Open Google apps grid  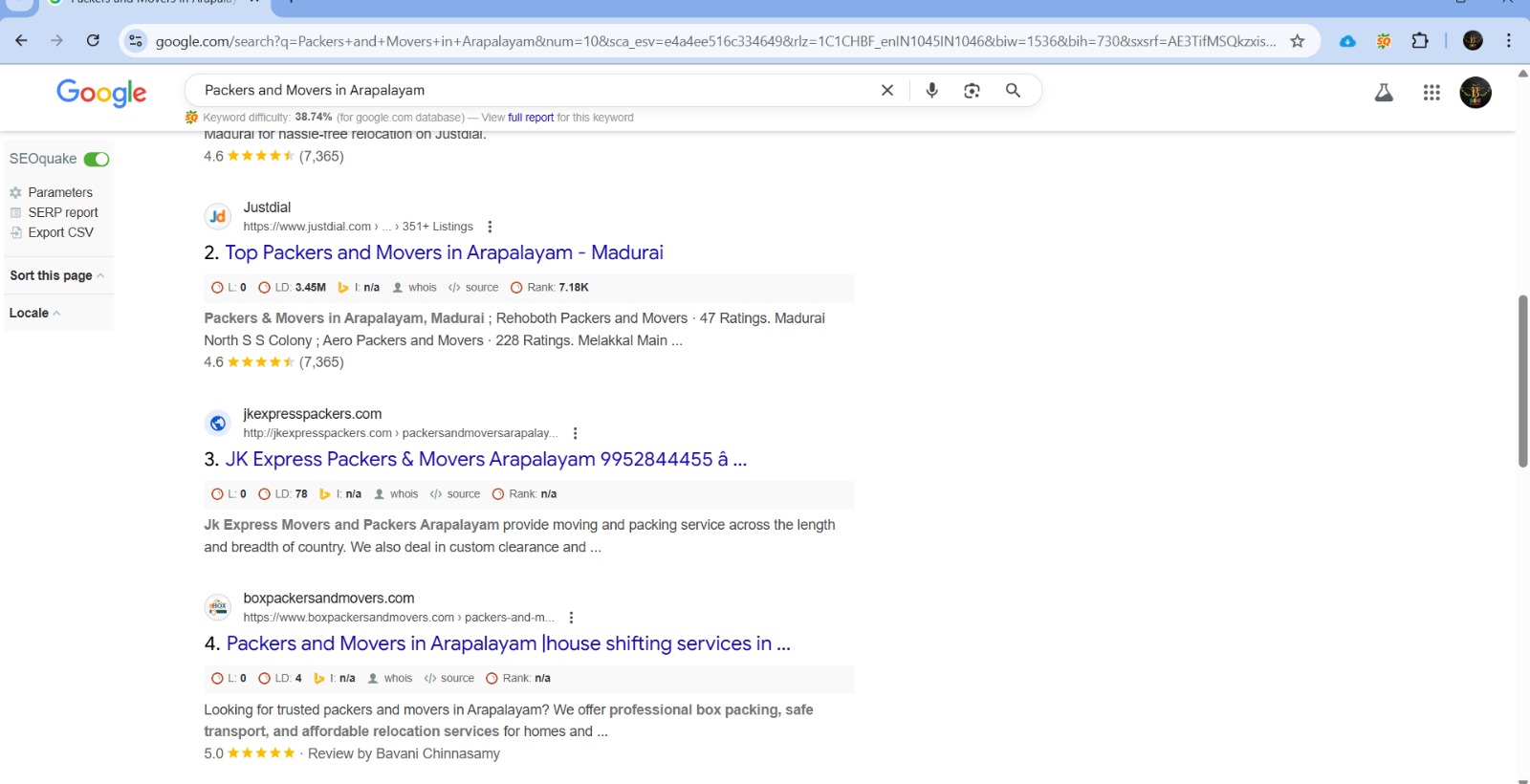click(x=1432, y=93)
